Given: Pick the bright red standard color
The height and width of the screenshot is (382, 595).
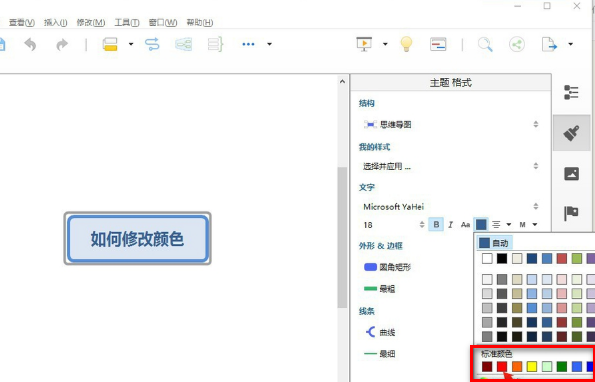Looking at the screenshot, I should tap(502, 366).
